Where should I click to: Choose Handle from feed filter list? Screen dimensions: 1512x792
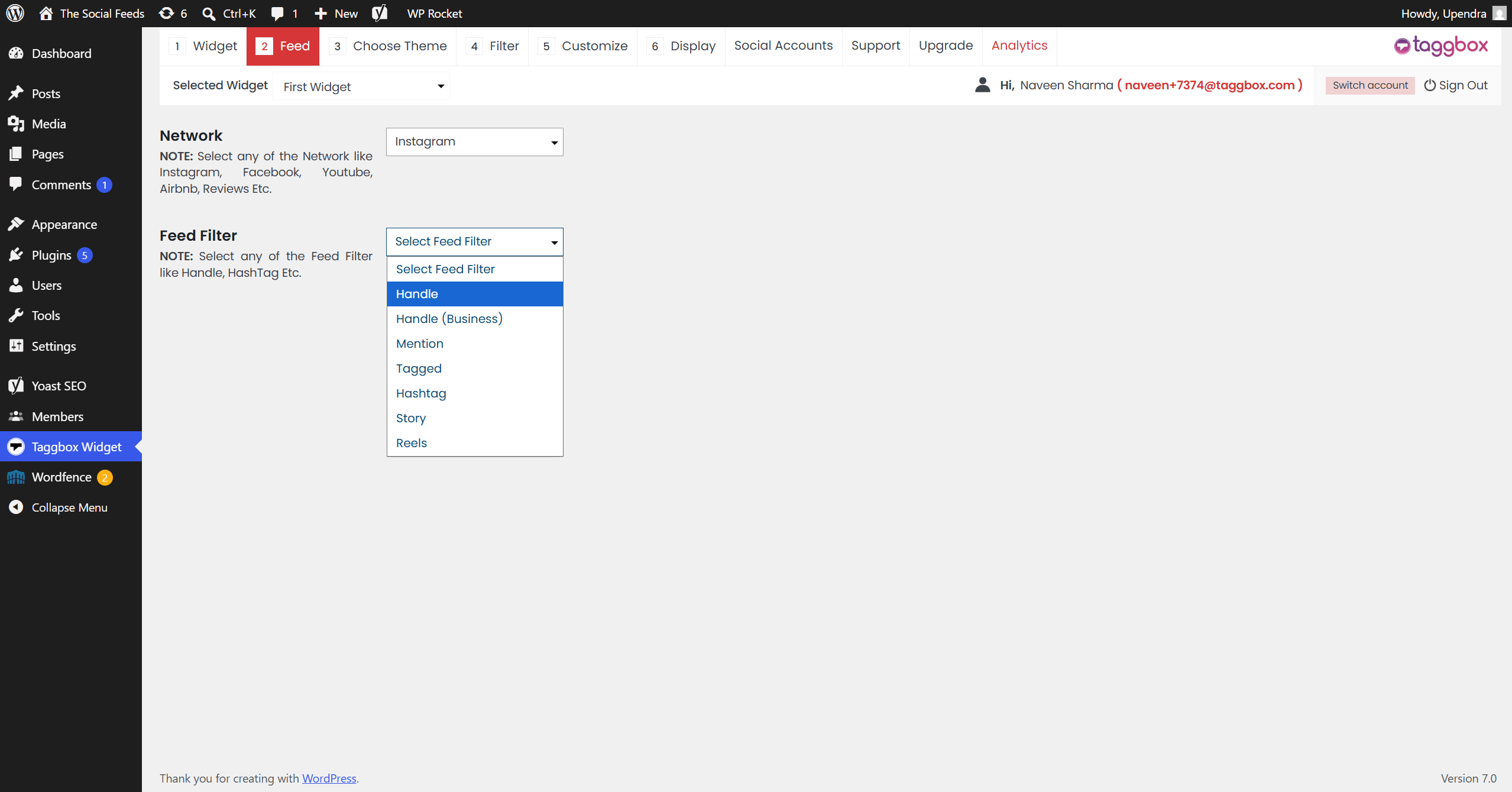(x=475, y=294)
